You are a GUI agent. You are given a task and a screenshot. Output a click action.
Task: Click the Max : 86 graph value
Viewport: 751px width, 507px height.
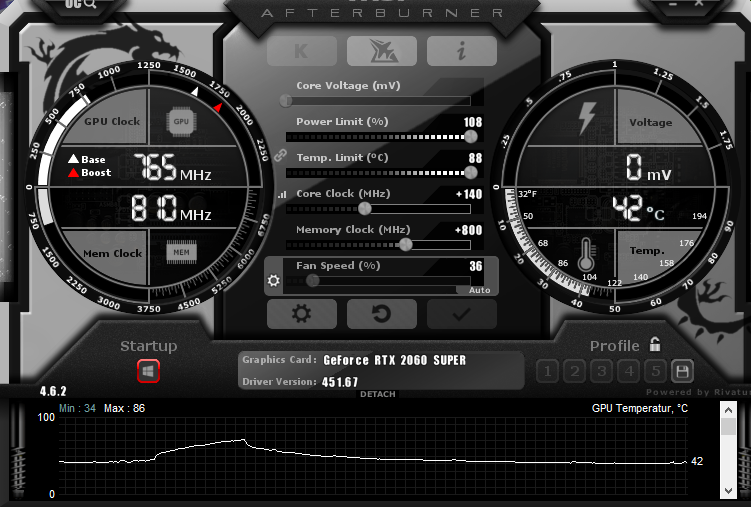coord(125,408)
